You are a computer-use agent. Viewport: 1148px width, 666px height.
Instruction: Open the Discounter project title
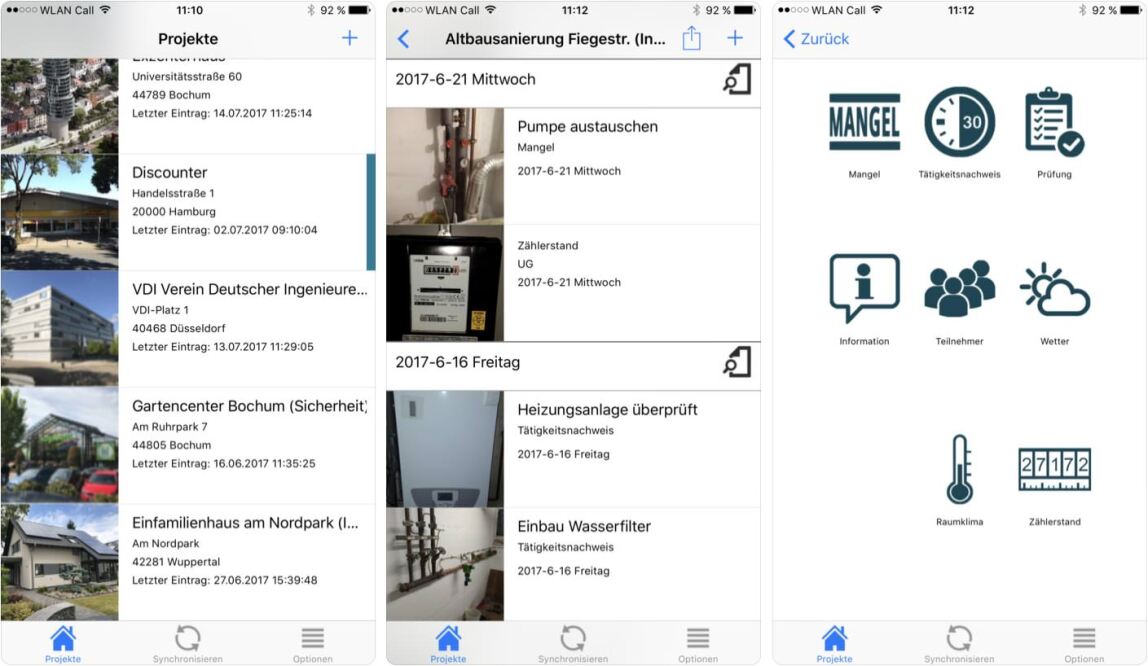point(169,173)
